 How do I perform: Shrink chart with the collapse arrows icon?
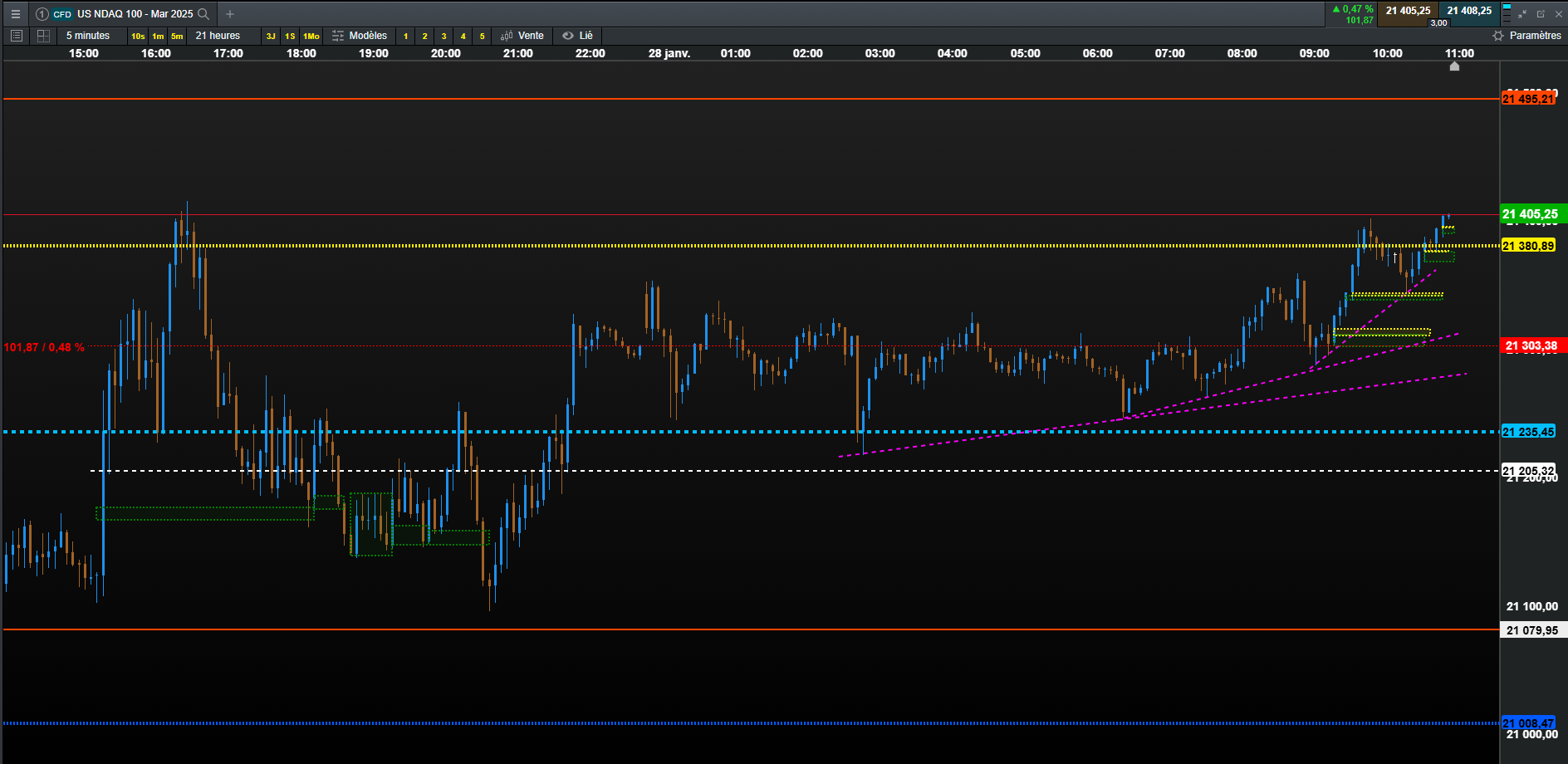coord(1522,14)
